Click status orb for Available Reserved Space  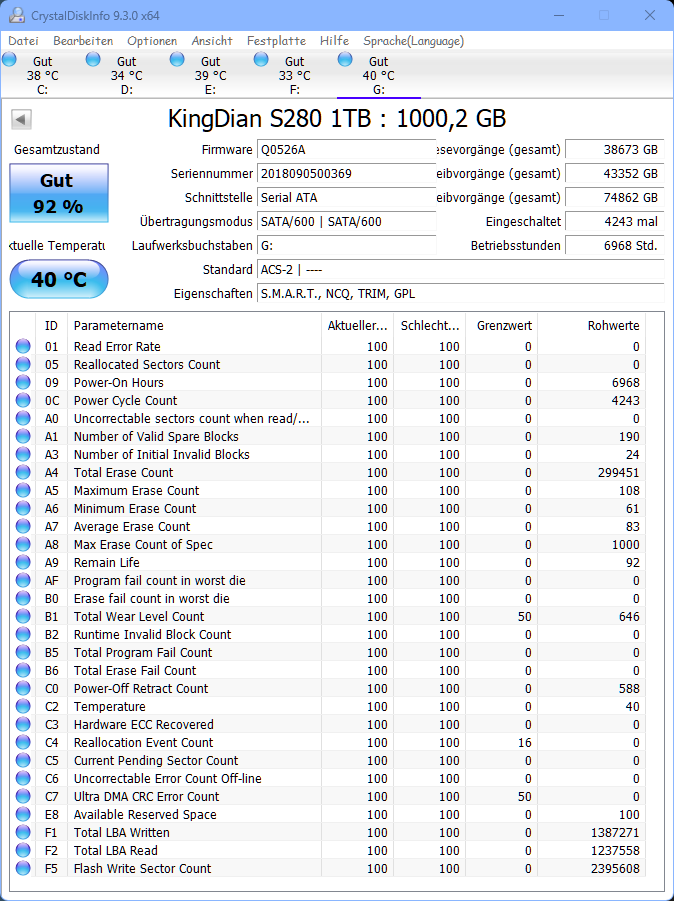point(23,814)
